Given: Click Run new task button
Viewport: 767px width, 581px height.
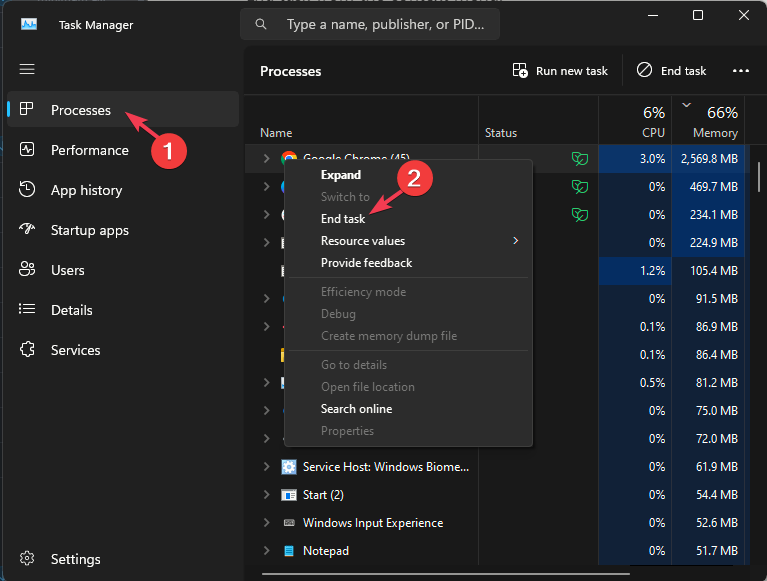Looking at the screenshot, I should click(x=560, y=71).
